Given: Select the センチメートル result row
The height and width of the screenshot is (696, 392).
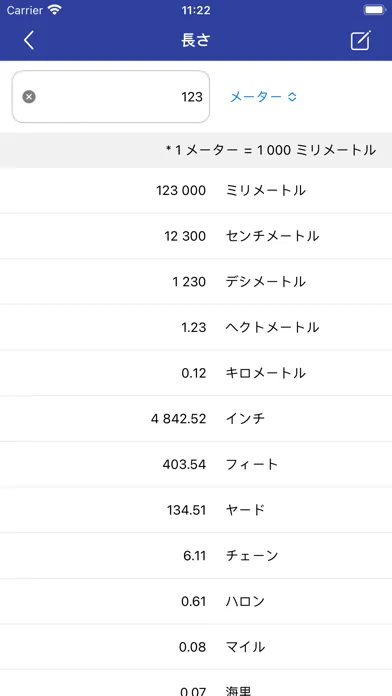Looking at the screenshot, I should click(196, 236).
